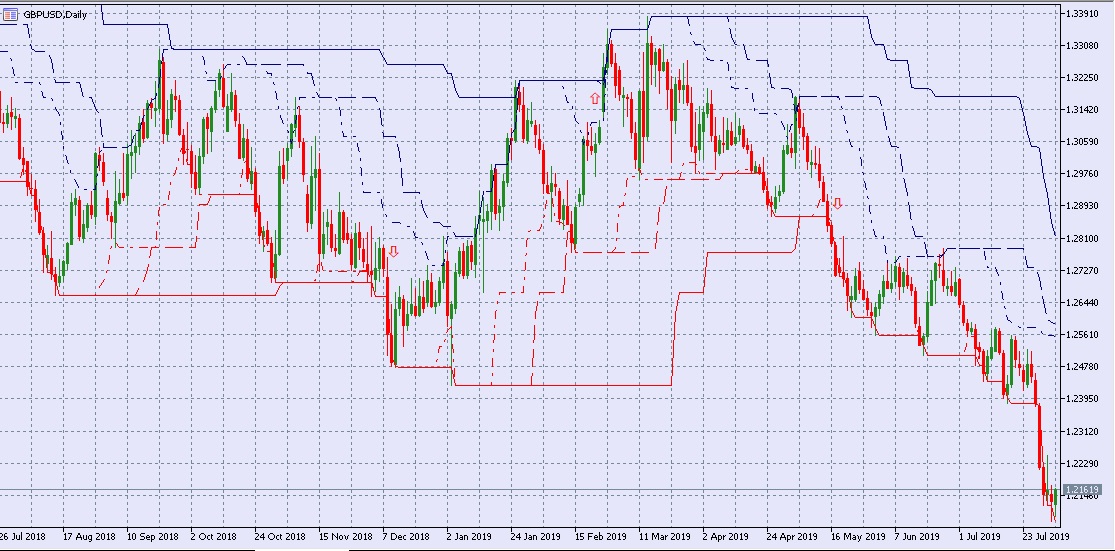Select the red down arrow near 16 May 2019

point(838,205)
